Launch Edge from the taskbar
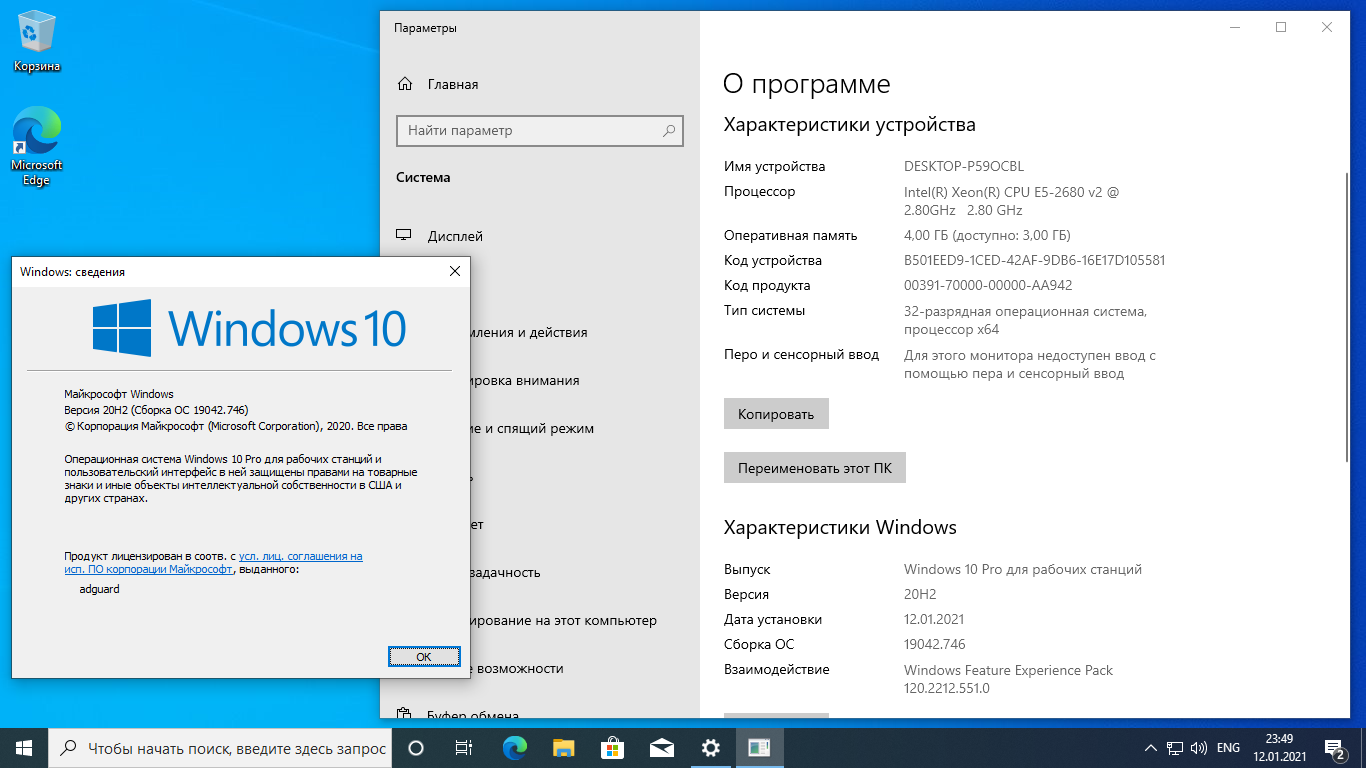This screenshot has width=1366, height=768. coord(515,748)
